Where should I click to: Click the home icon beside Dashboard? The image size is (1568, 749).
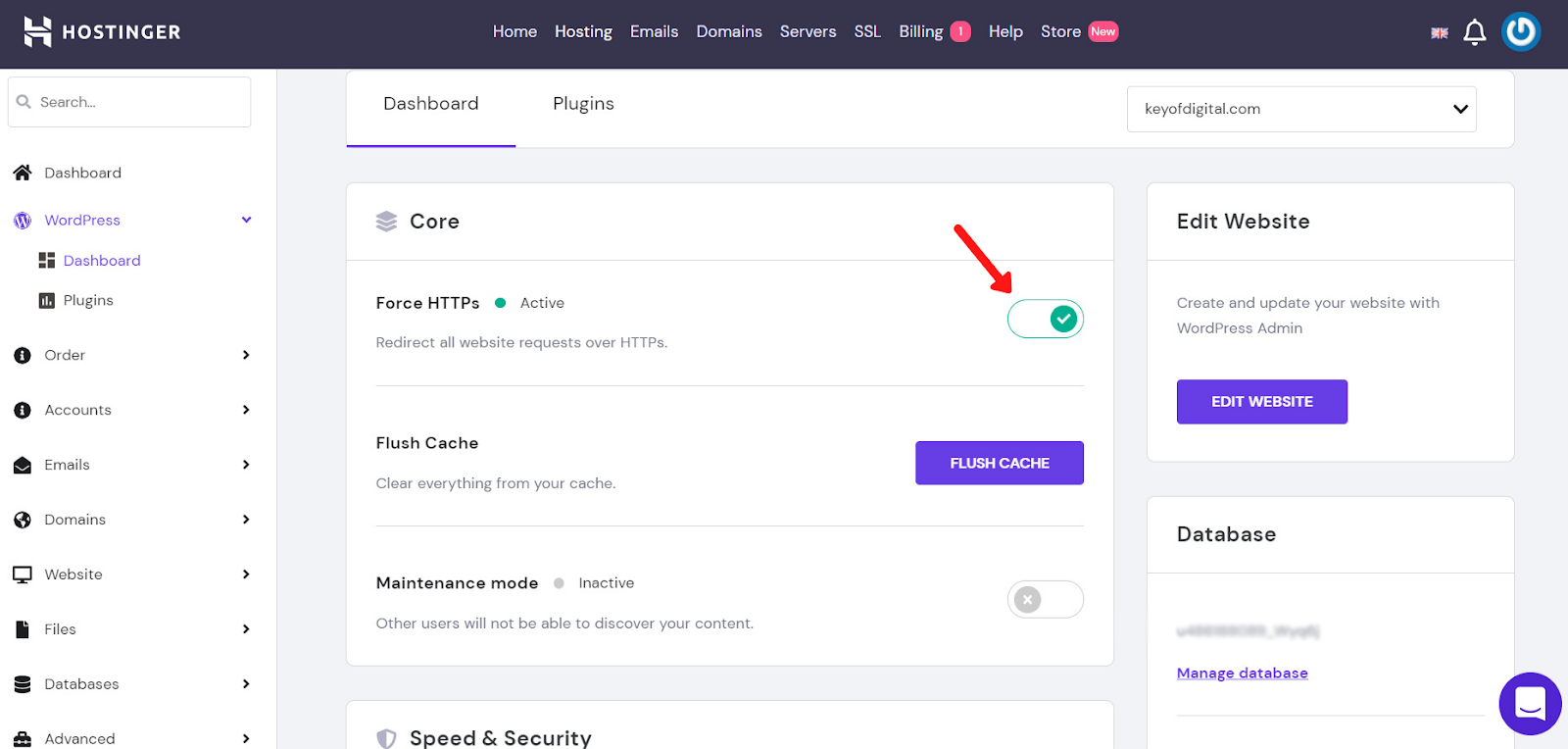point(23,173)
